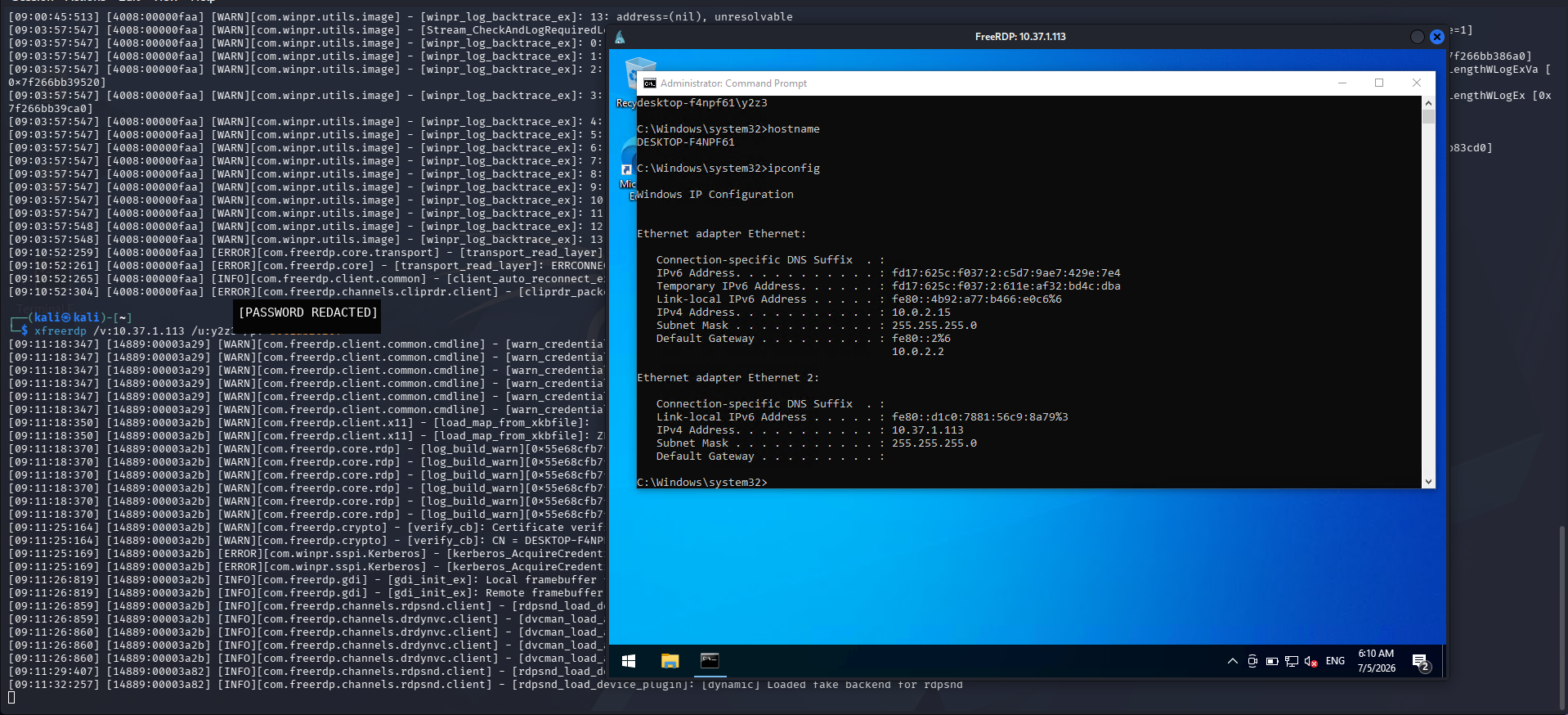This screenshot has height=715, width=1568.
Task: Click Command Prompt scrollbar down arrow
Action: [x=1428, y=482]
